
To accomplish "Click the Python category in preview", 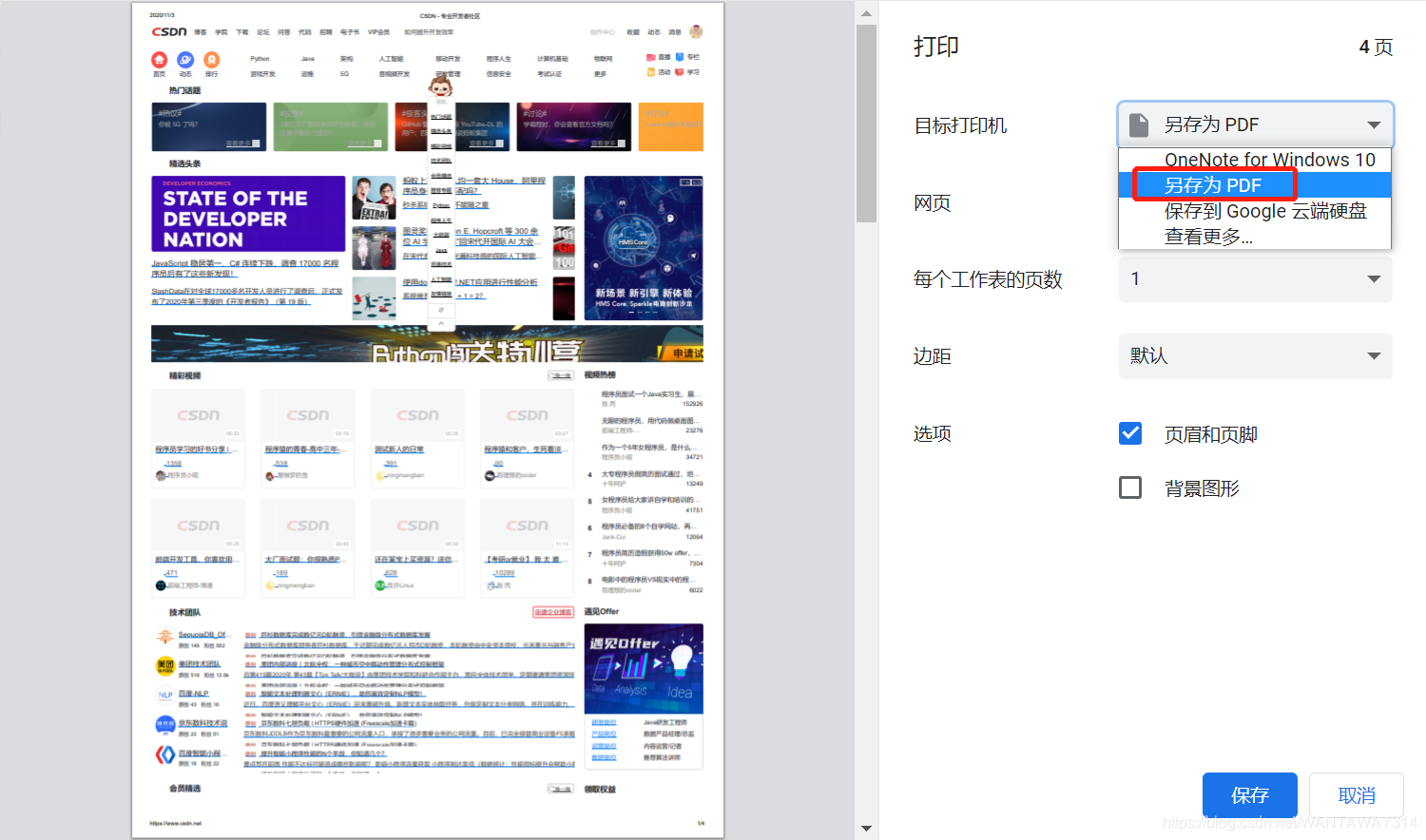I will pos(260,59).
